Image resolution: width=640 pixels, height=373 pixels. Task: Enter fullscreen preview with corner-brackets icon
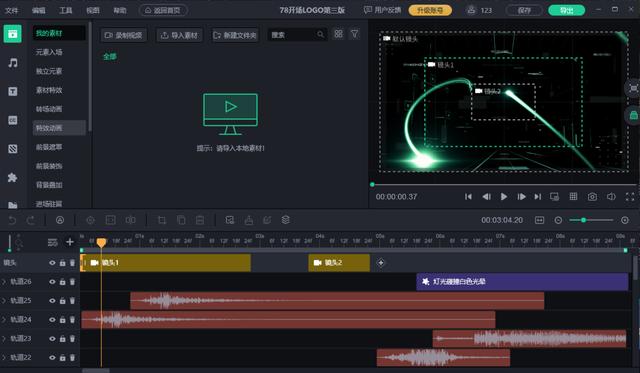[x=630, y=197]
